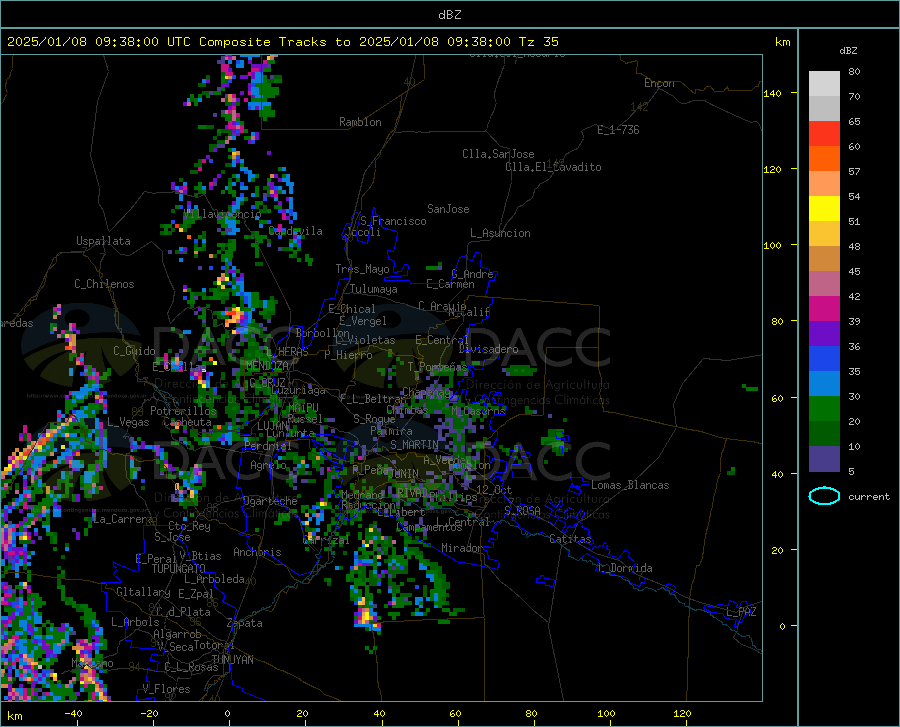Click the 'E_1-736' map label
900x727 pixels.
click(618, 130)
